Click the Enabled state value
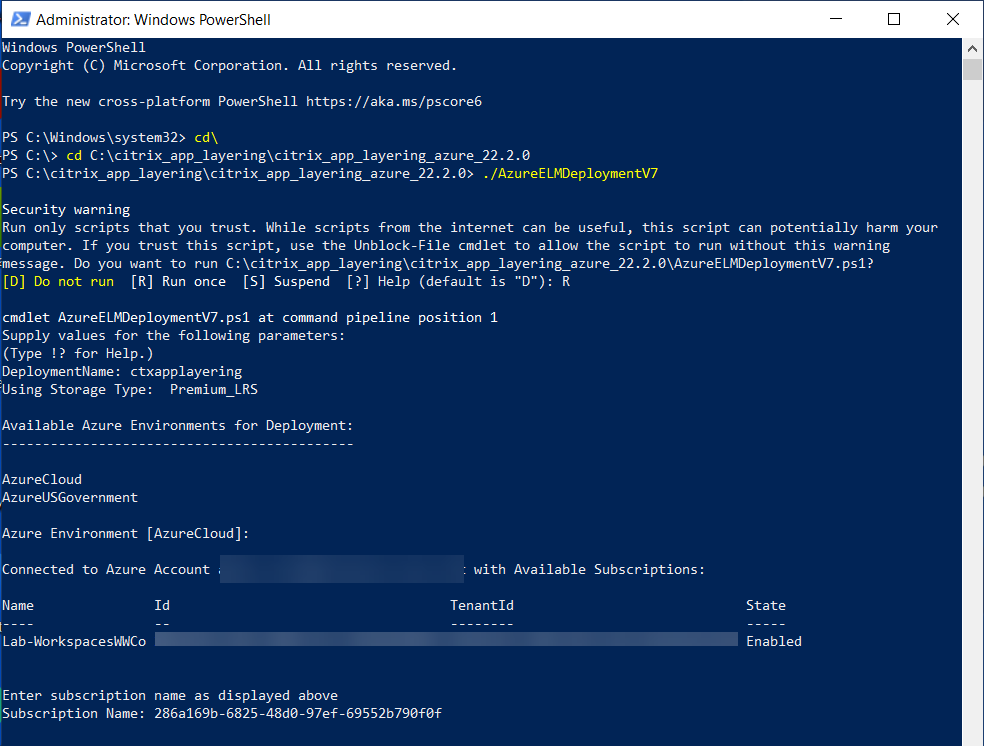984x746 pixels. coord(774,641)
